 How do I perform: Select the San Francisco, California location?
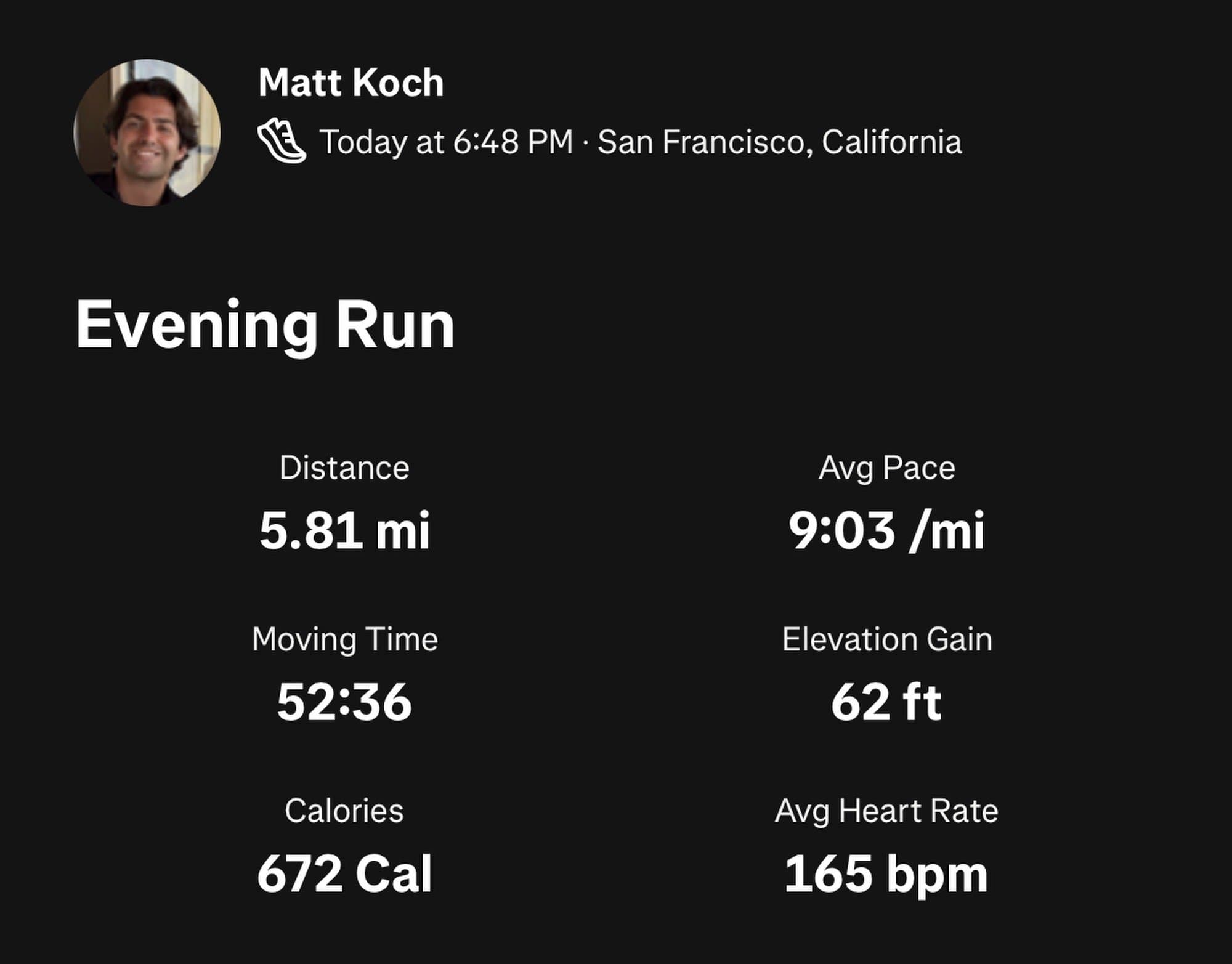(x=779, y=142)
